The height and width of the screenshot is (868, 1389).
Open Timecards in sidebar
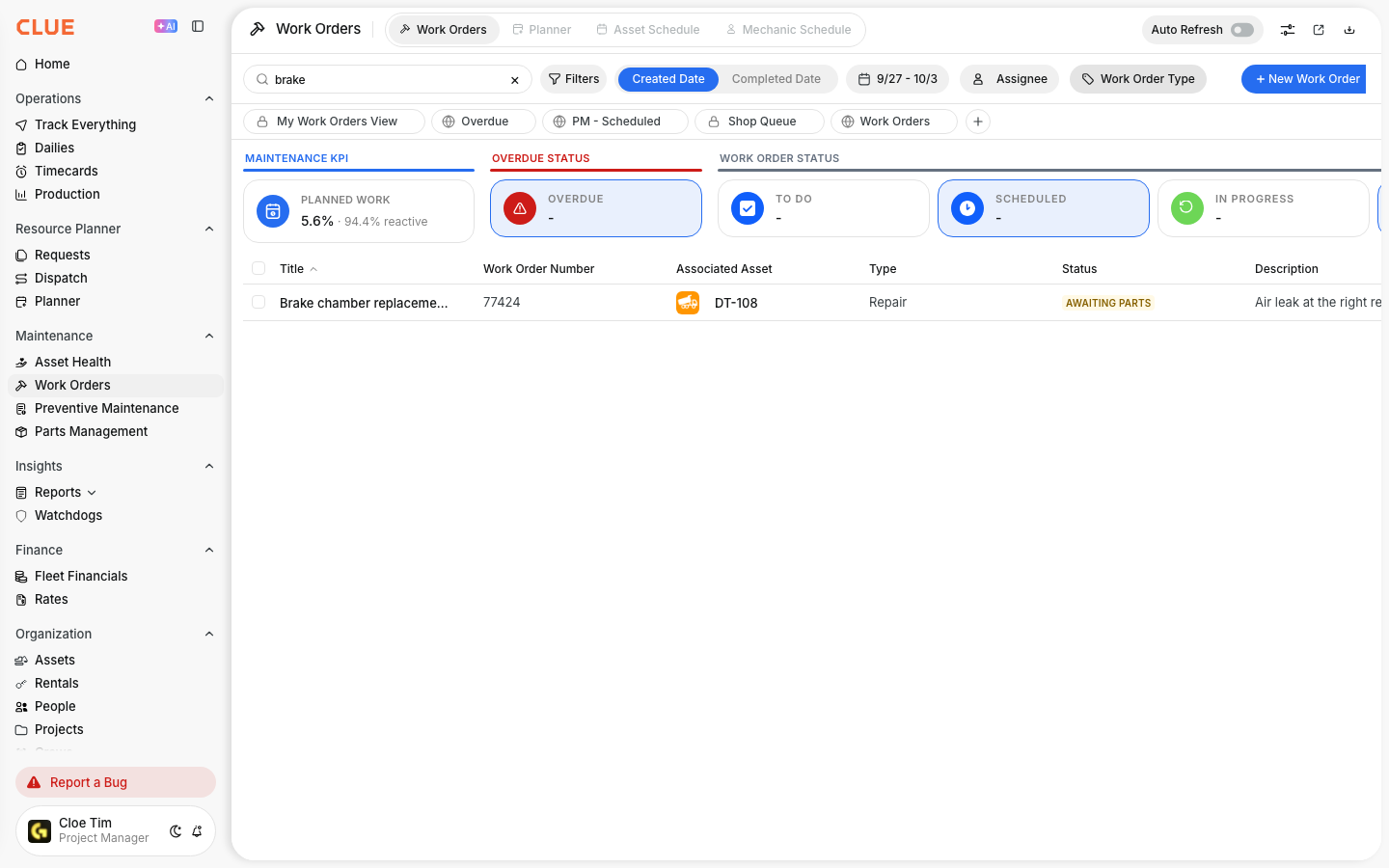pos(66,171)
